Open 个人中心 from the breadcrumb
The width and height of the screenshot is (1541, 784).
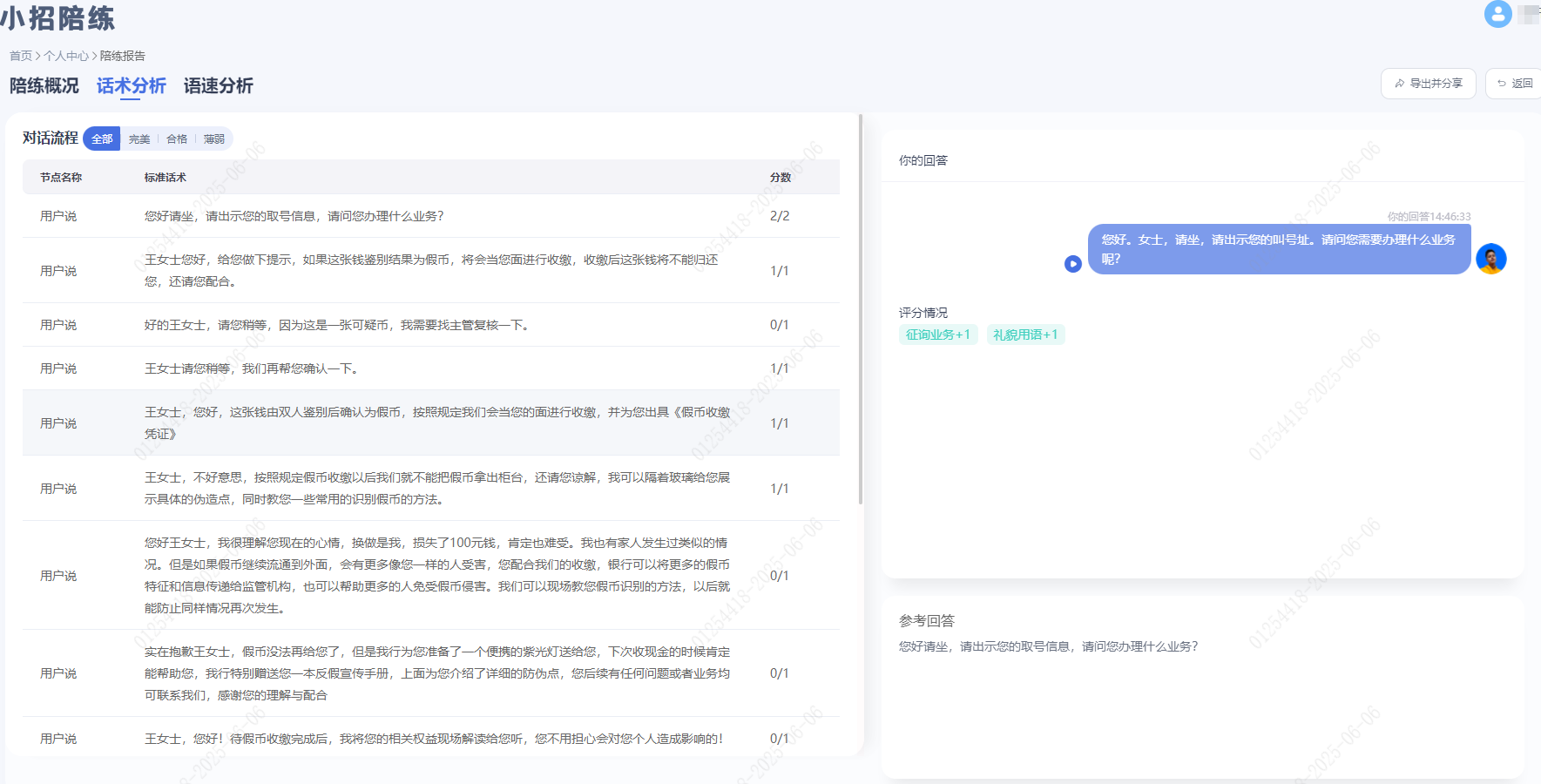(x=66, y=56)
